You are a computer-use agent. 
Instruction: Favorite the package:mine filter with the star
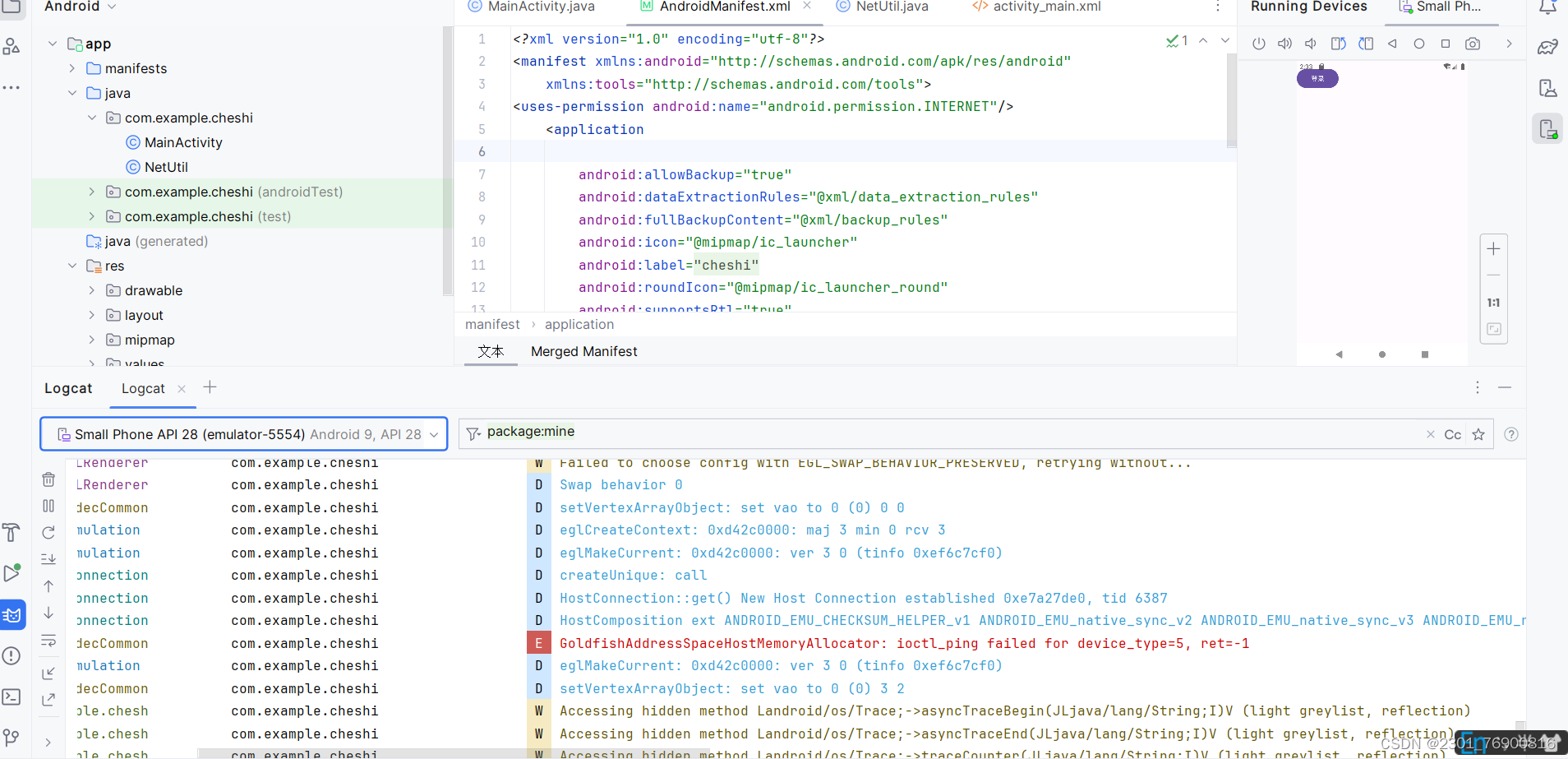click(x=1478, y=434)
